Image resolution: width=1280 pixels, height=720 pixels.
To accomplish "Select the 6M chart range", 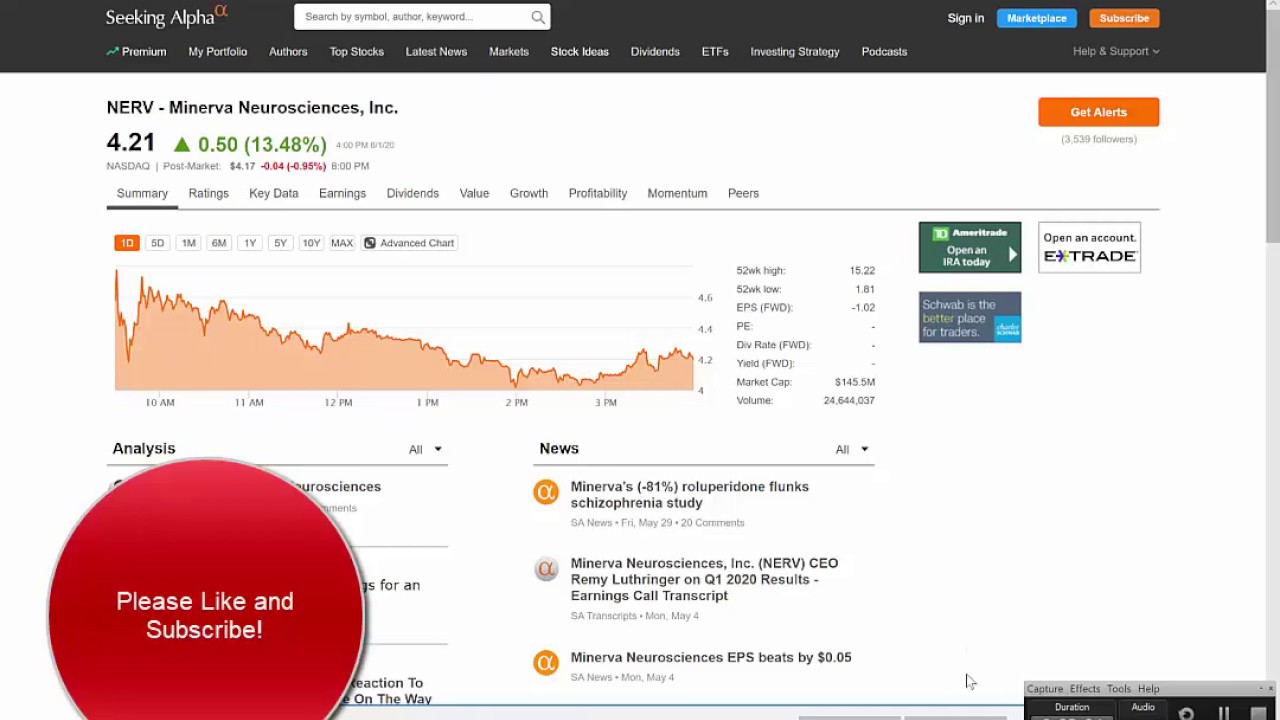I will tap(219, 243).
